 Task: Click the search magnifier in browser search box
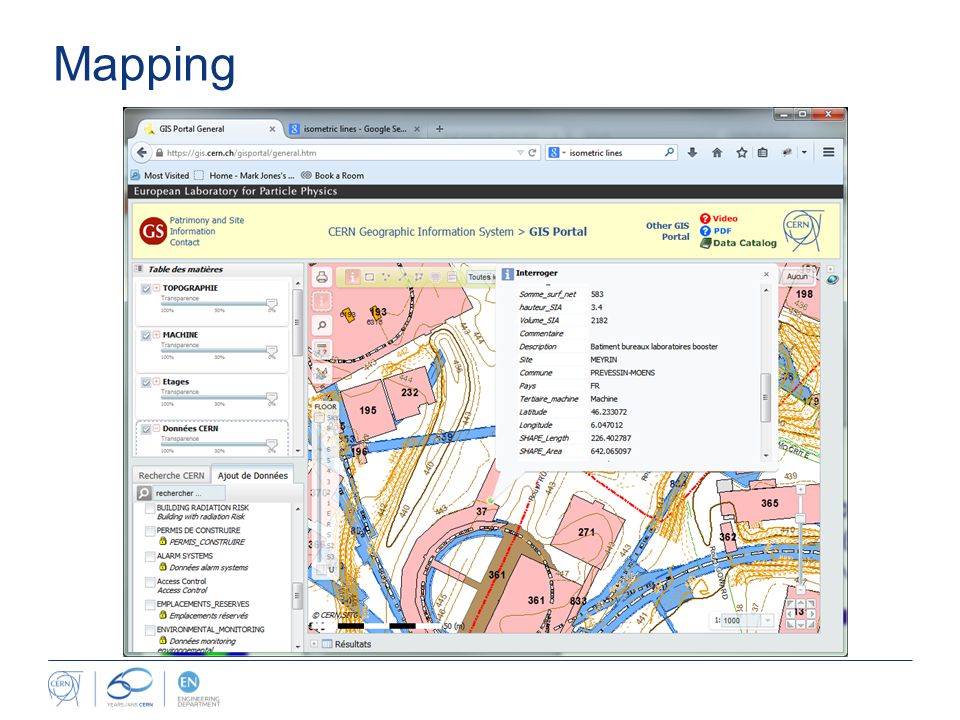669,152
